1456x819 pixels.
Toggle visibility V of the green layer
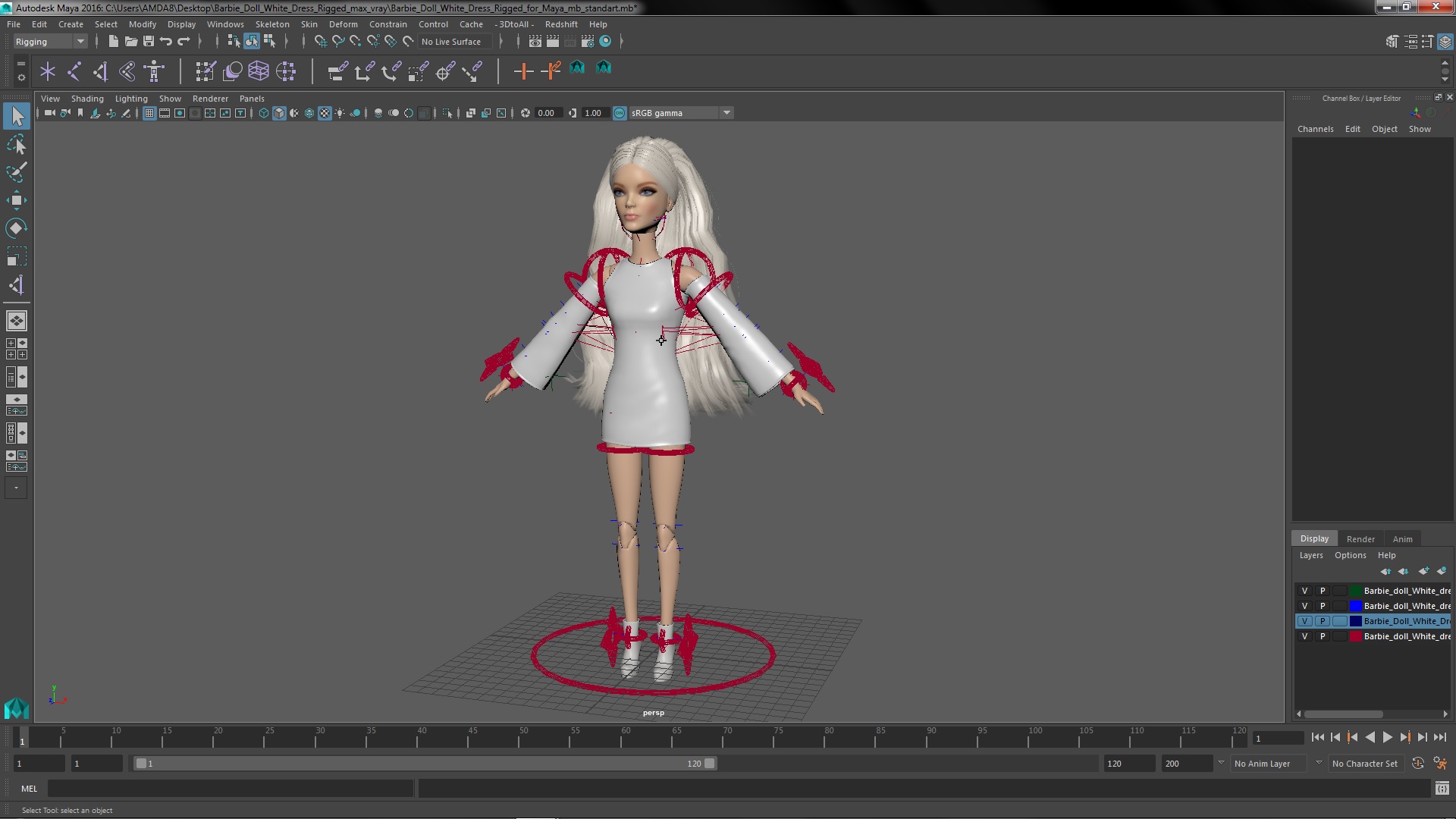1304,591
